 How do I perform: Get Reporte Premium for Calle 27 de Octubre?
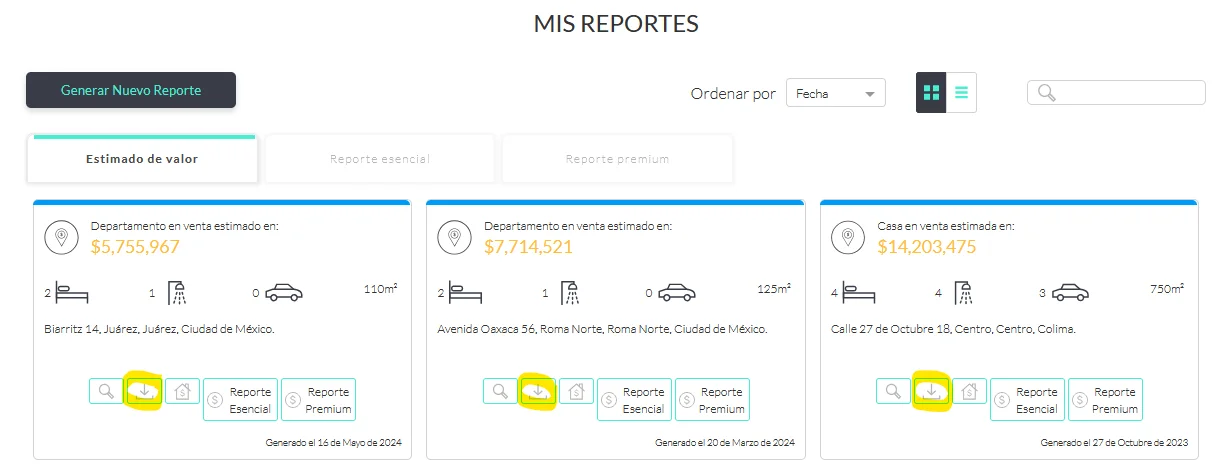click(x=1105, y=399)
